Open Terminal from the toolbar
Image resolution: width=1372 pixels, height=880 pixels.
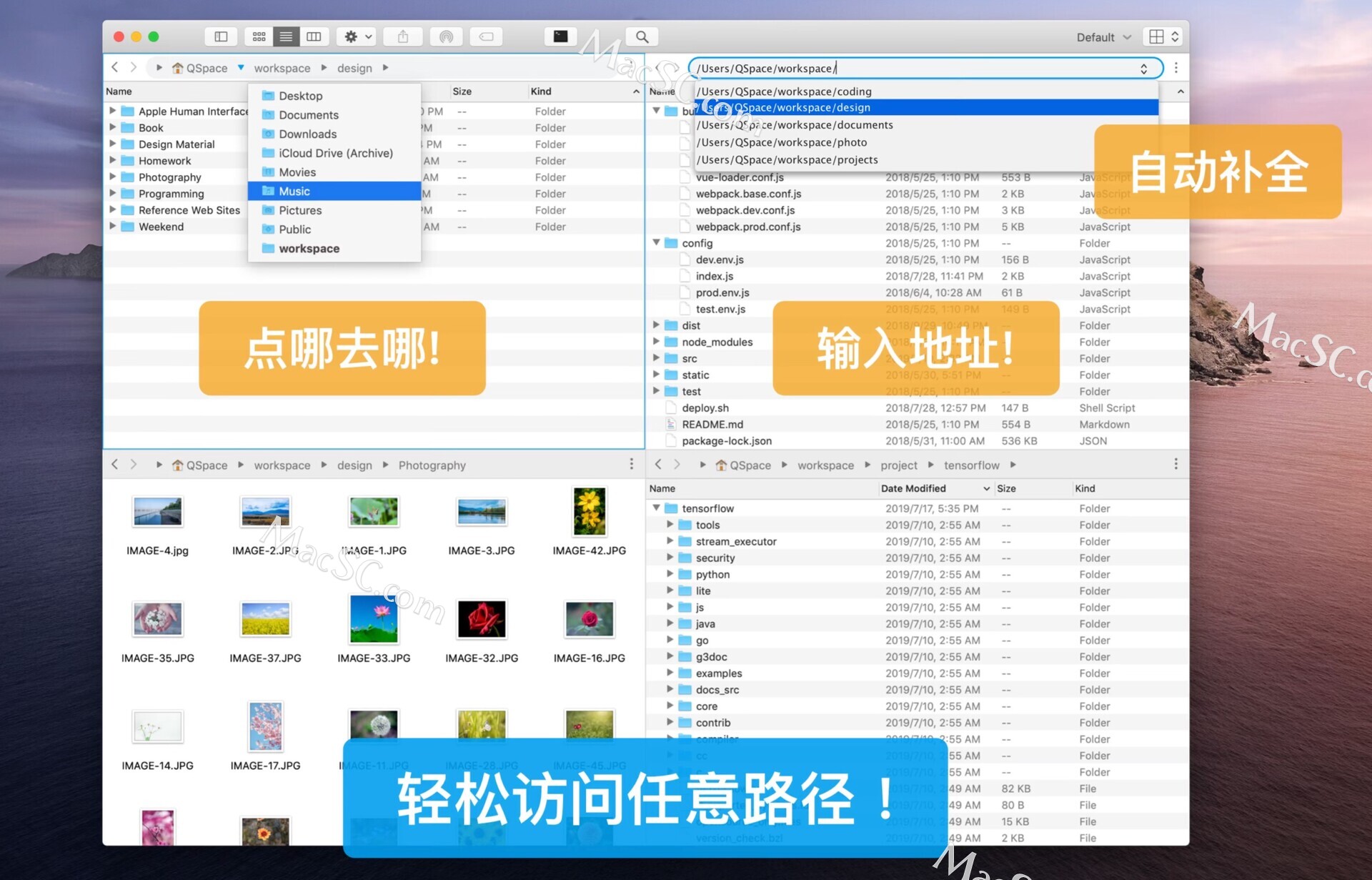[560, 36]
